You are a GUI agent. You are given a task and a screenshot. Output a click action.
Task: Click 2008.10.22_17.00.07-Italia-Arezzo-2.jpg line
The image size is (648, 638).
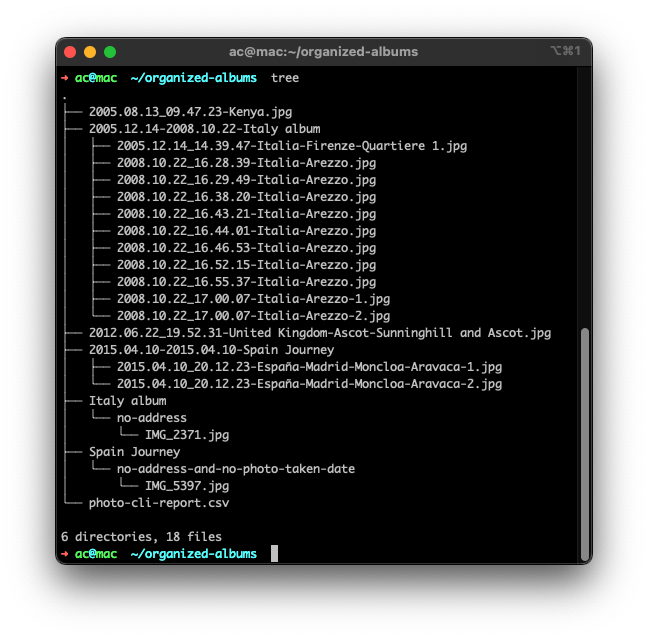tap(253, 316)
